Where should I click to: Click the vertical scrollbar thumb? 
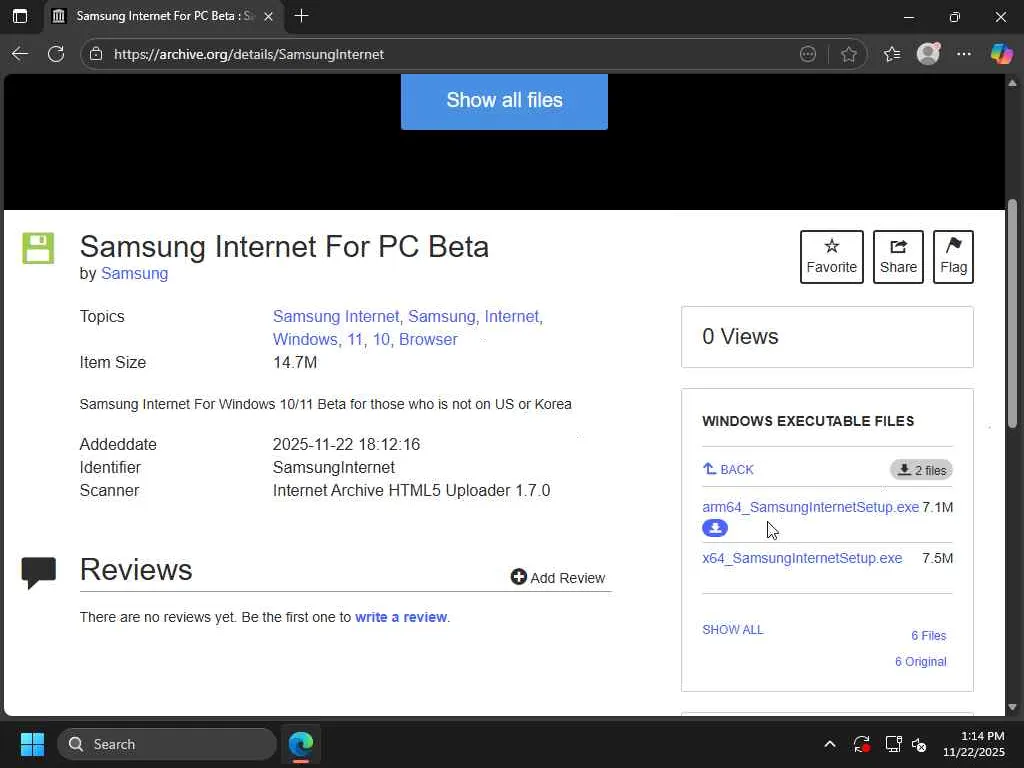tap(1012, 313)
